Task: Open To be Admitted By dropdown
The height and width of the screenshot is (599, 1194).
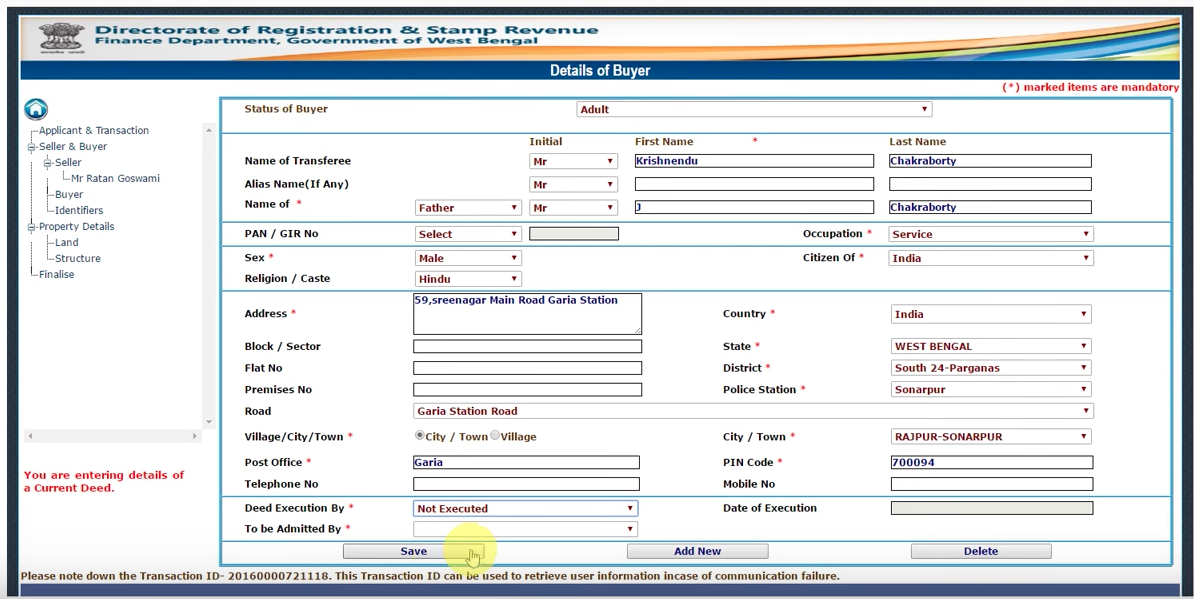Action: (x=525, y=529)
